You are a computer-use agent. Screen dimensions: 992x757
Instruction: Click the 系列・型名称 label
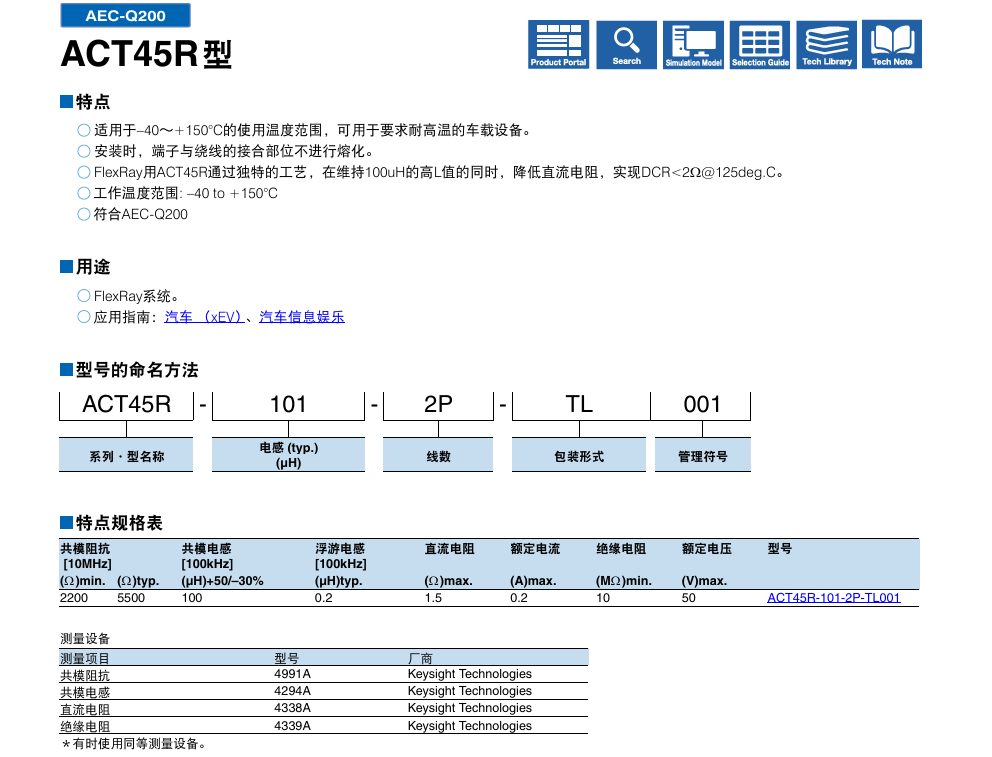pos(126,455)
